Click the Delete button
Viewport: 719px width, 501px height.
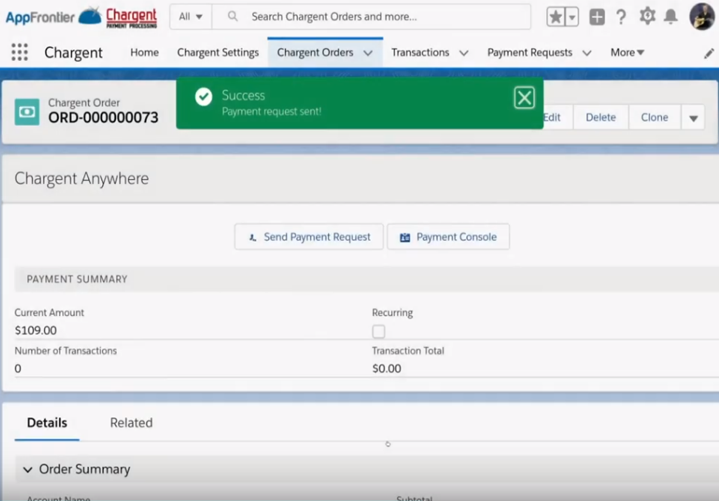point(601,117)
